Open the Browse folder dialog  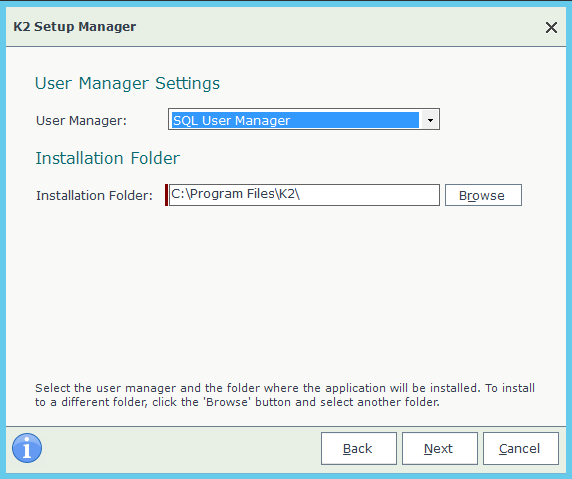pyautogui.click(x=483, y=195)
